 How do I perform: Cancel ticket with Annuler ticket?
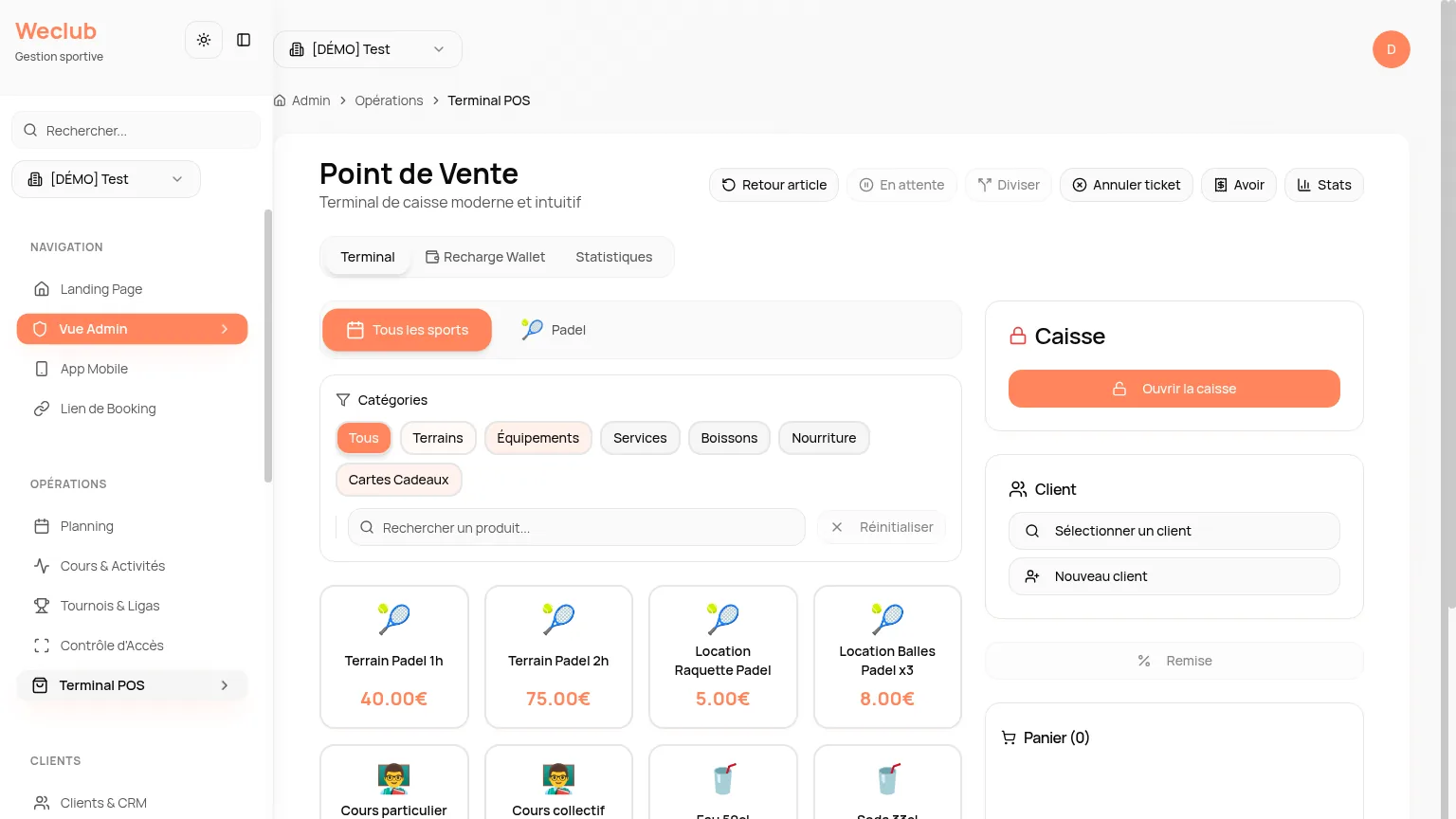[1126, 185]
